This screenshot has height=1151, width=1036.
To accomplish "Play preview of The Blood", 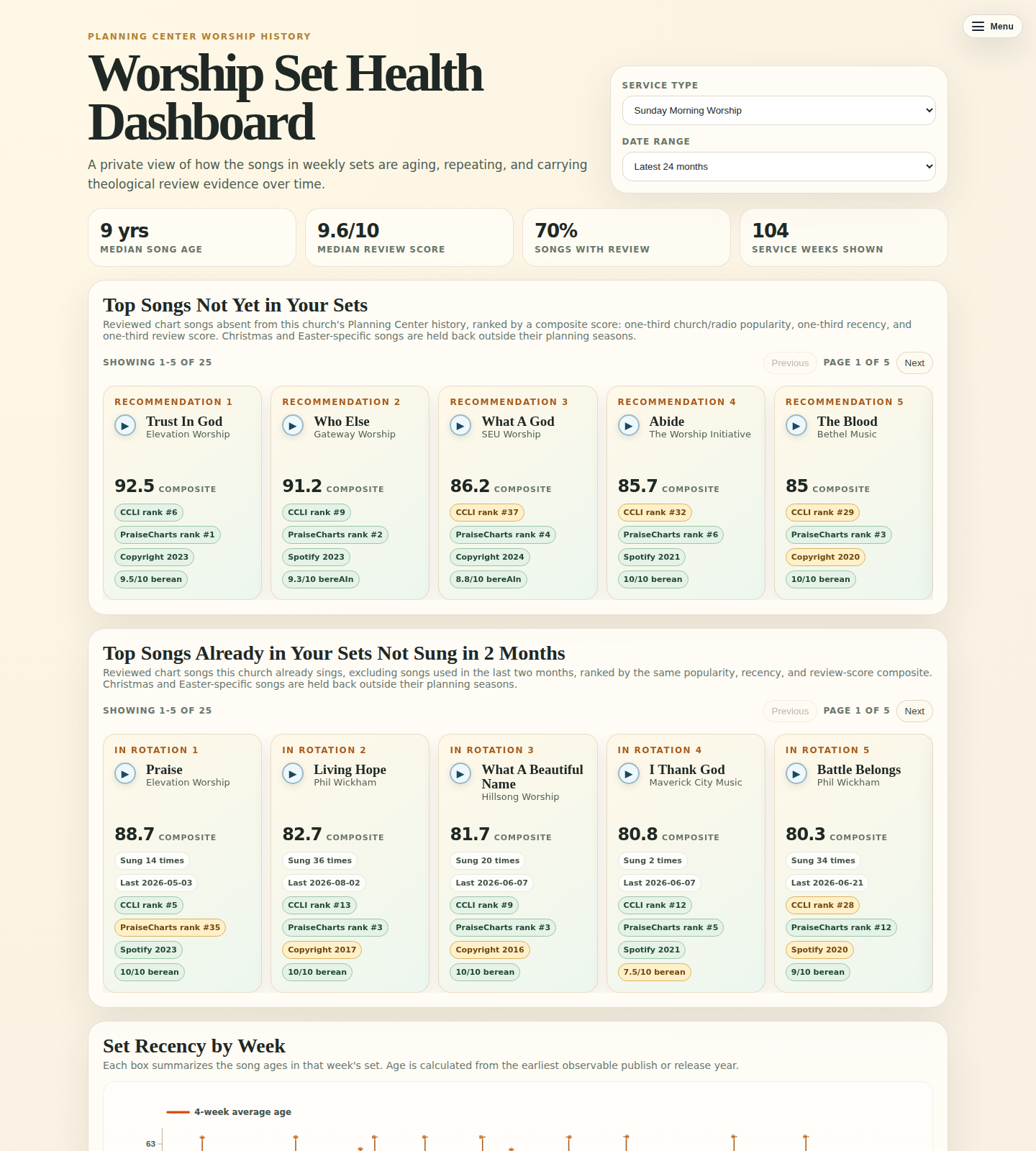I will click(x=796, y=426).
